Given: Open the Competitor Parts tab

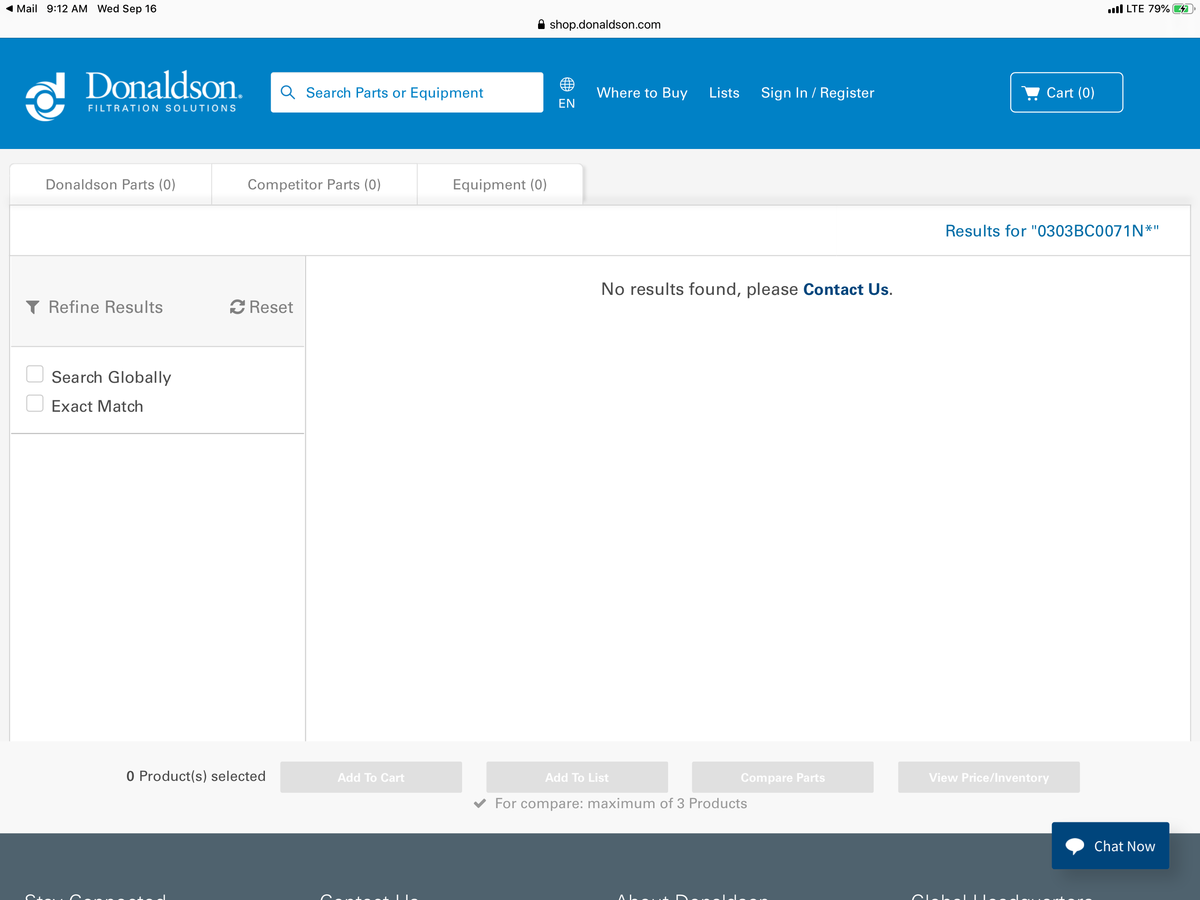Looking at the screenshot, I should point(314,185).
